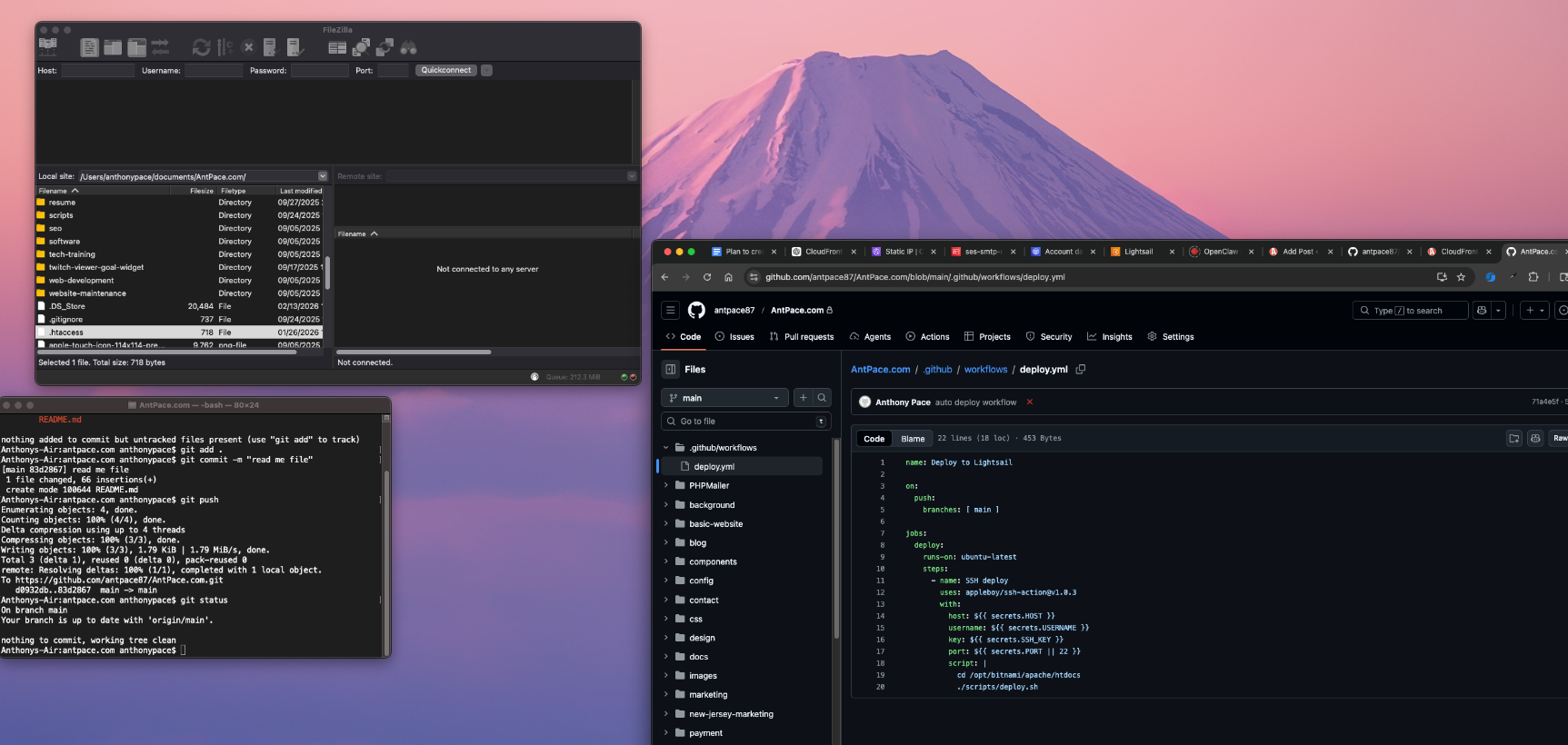
Task: Click the browser back arrow
Action: pos(664,277)
